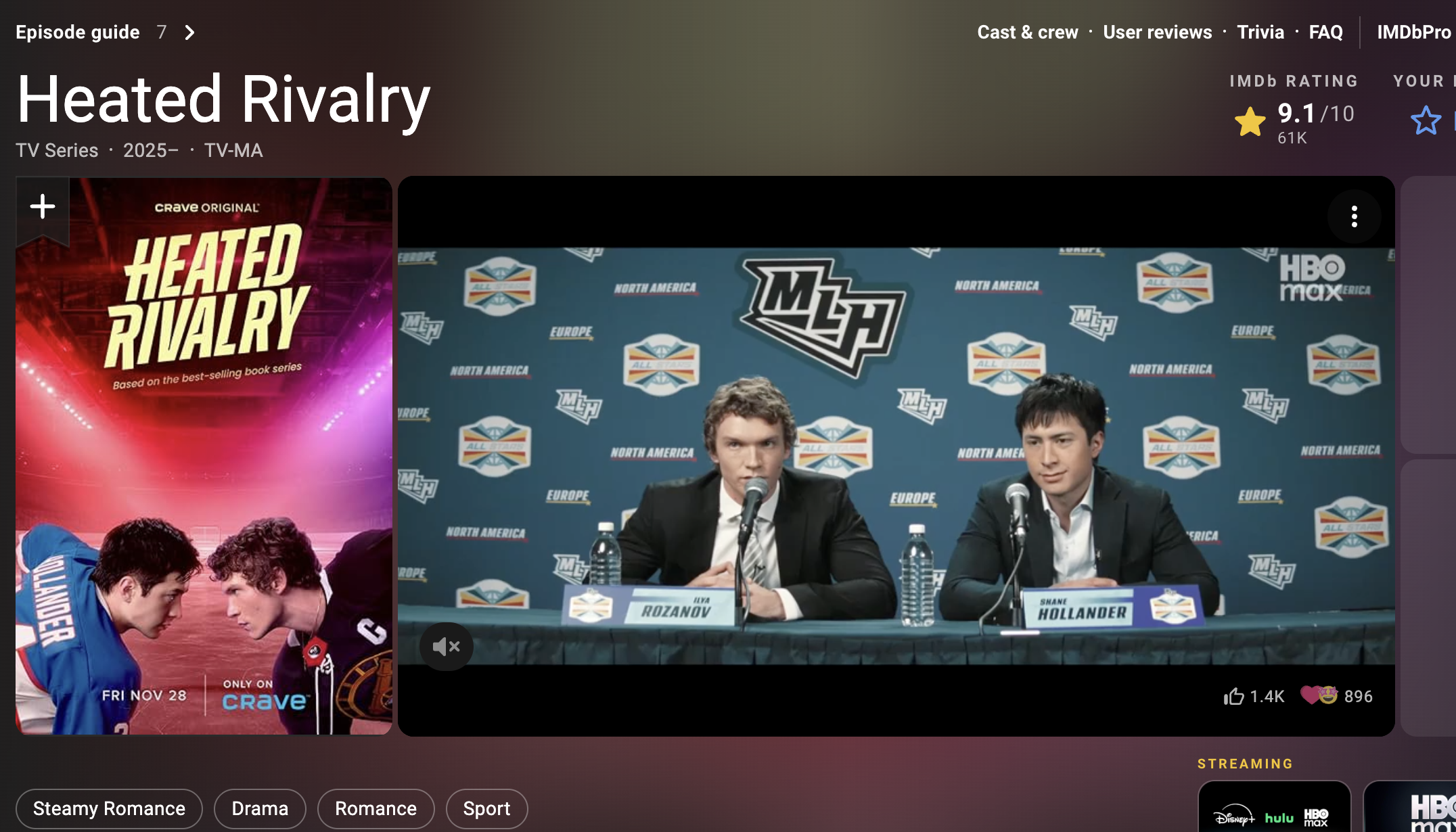1456x832 pixels.
Task: Open the Trivia page
Action: [1260, 32]
